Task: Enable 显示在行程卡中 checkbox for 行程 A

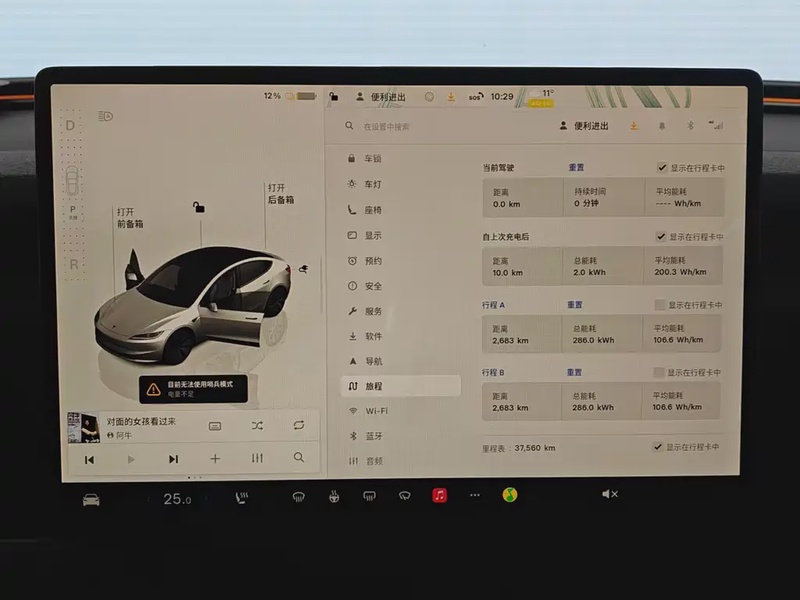Action: 660,305
